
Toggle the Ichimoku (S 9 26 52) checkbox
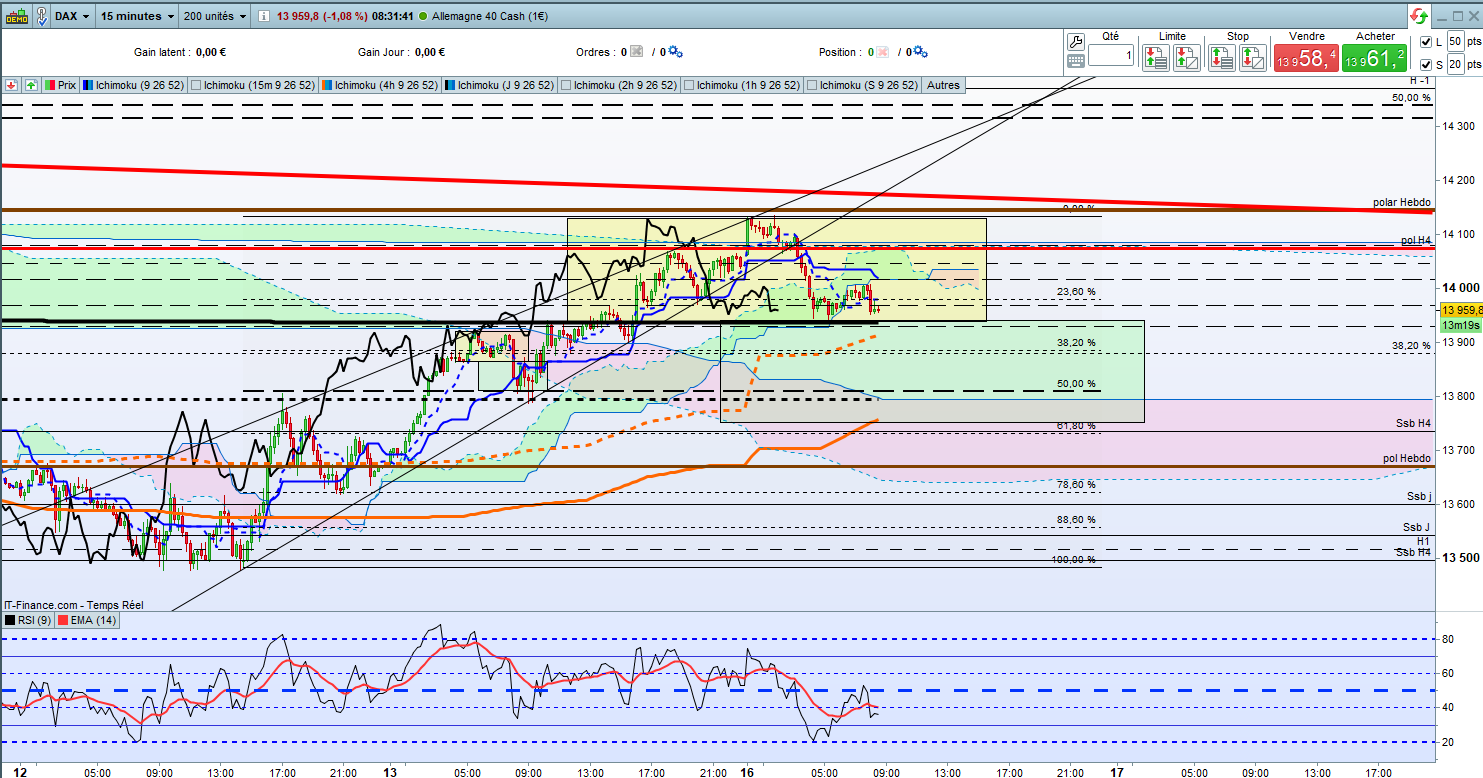click(811, 85)
